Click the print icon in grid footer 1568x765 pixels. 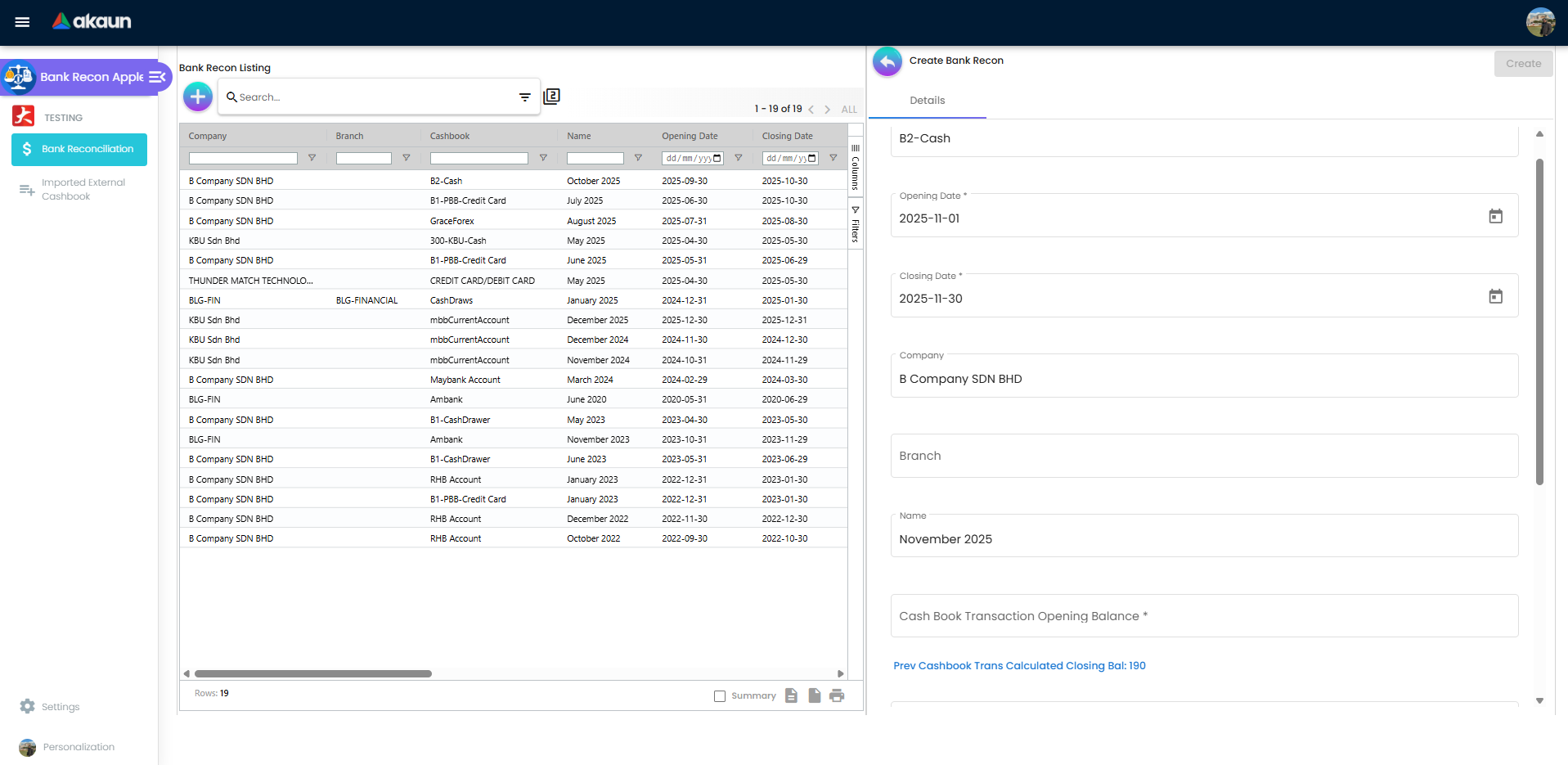pyautogui.click(x=837, y=695)
